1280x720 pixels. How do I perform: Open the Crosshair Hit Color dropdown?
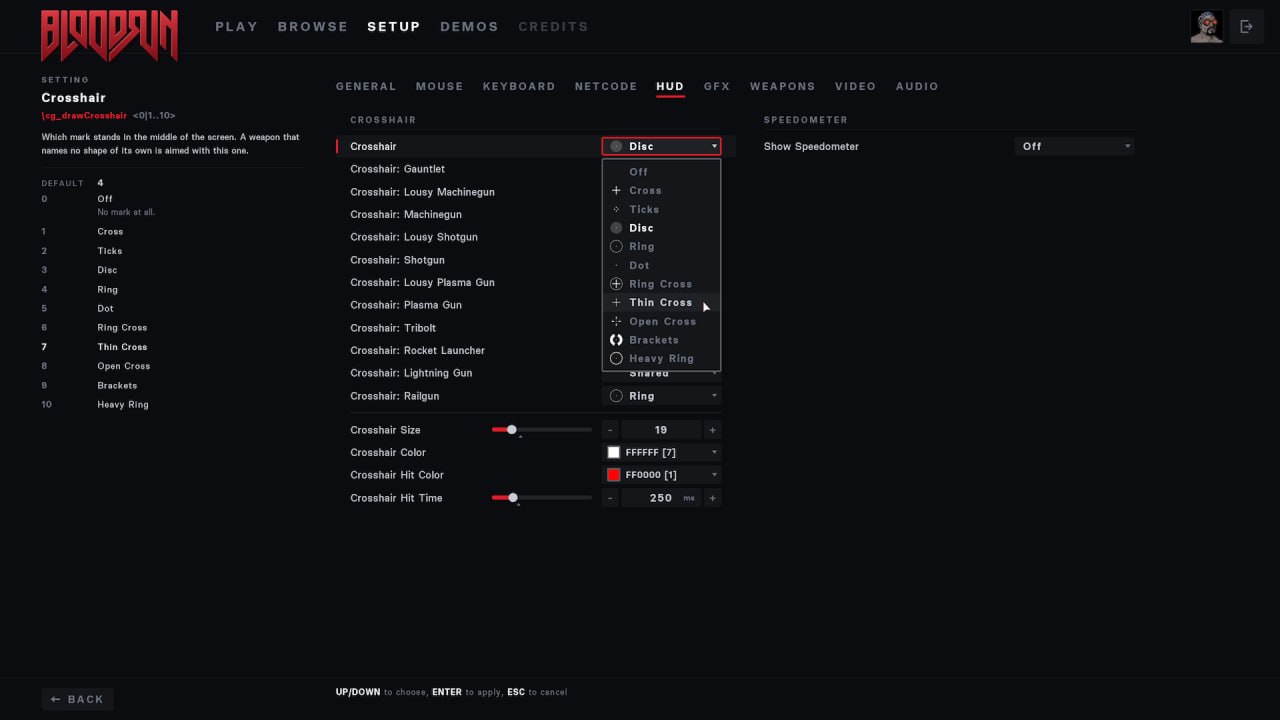(x=661, y=475)
